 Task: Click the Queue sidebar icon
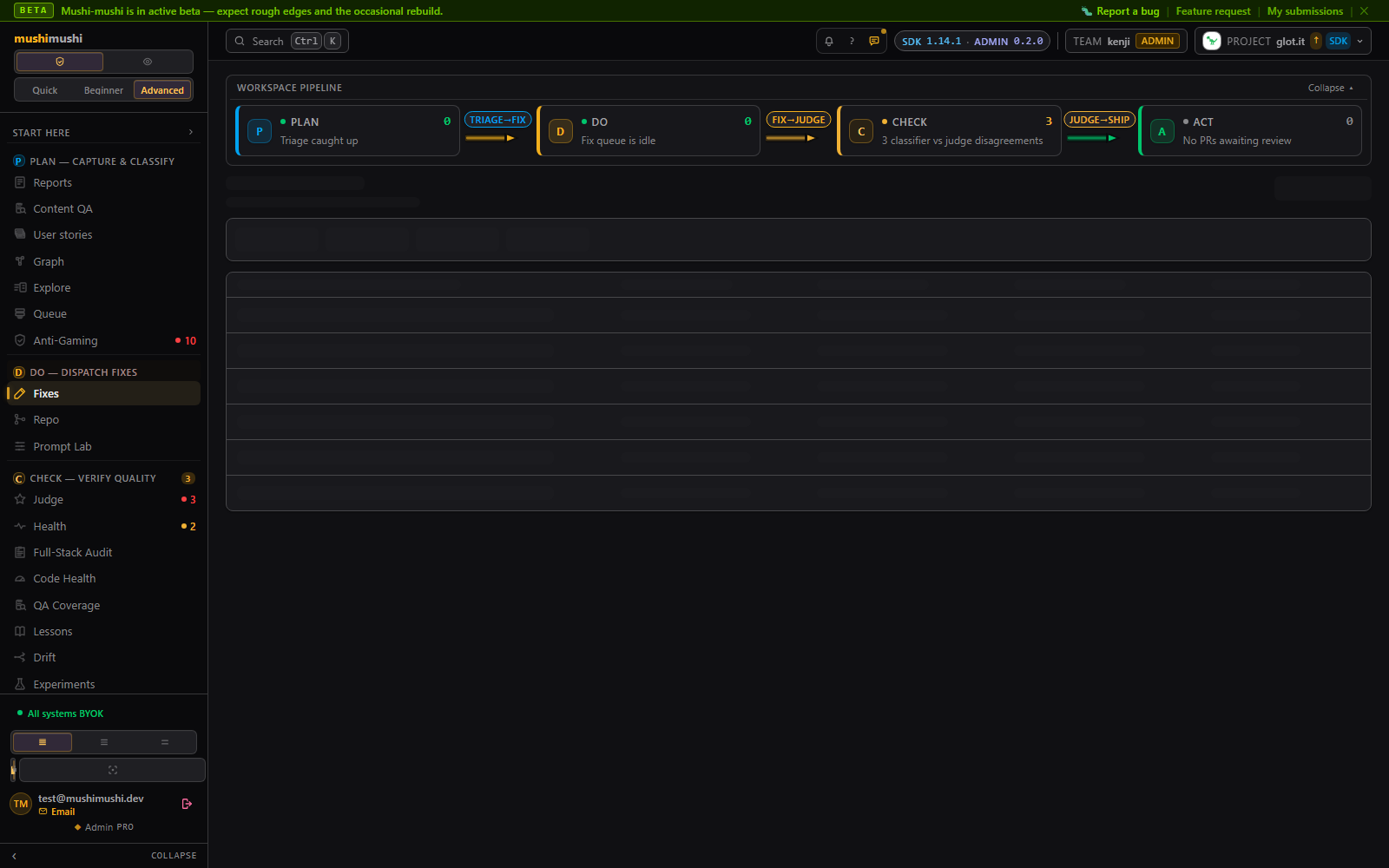pyautogui.click(x=20, y=313)
